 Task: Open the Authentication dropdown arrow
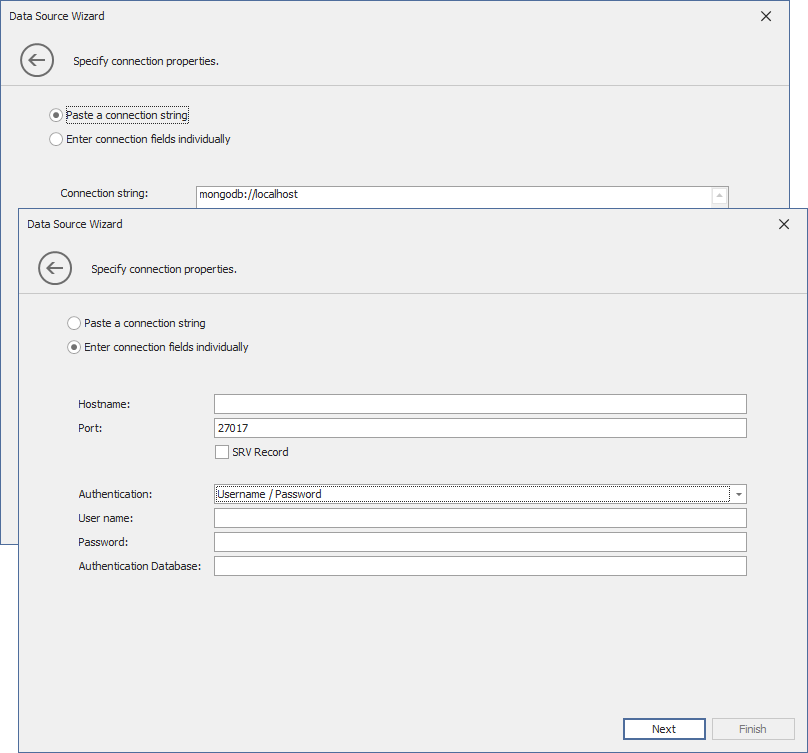pos(738,494)
